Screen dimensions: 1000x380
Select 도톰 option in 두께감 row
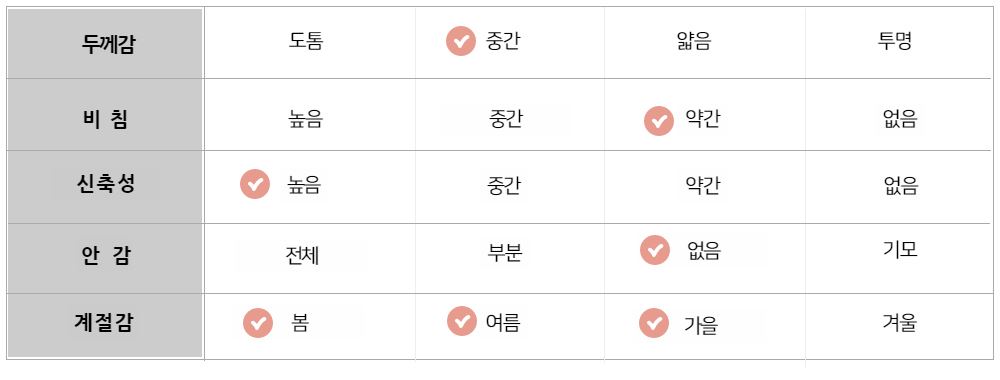click(x=306, y=41)
